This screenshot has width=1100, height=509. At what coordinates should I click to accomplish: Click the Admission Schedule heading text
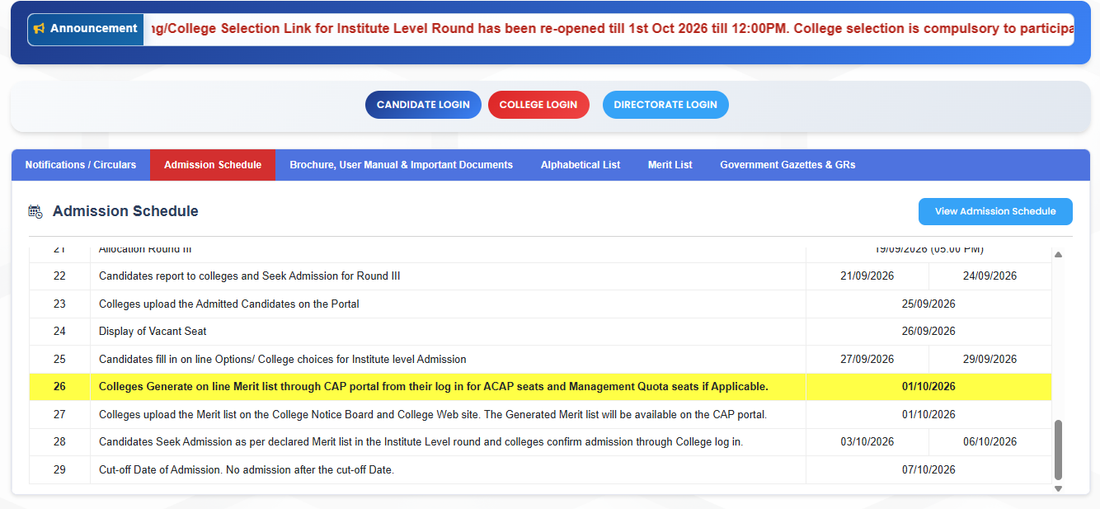125,211
